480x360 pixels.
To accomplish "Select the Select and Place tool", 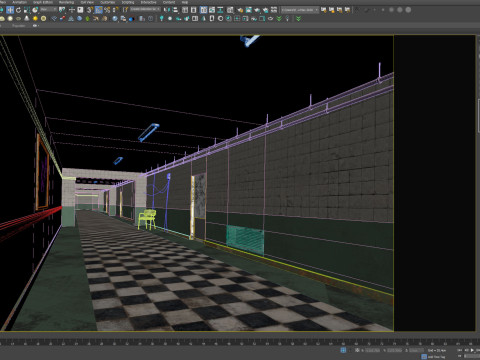I will (x=35, y=10).
